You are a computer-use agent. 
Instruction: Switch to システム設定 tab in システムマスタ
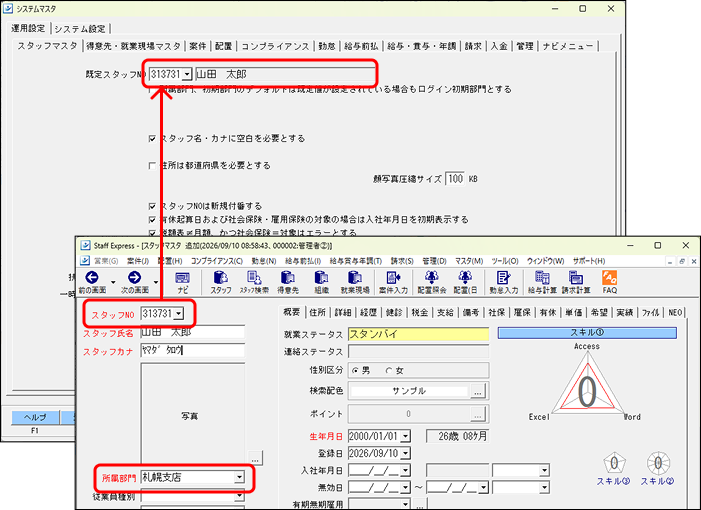click(x=80, y=29)
